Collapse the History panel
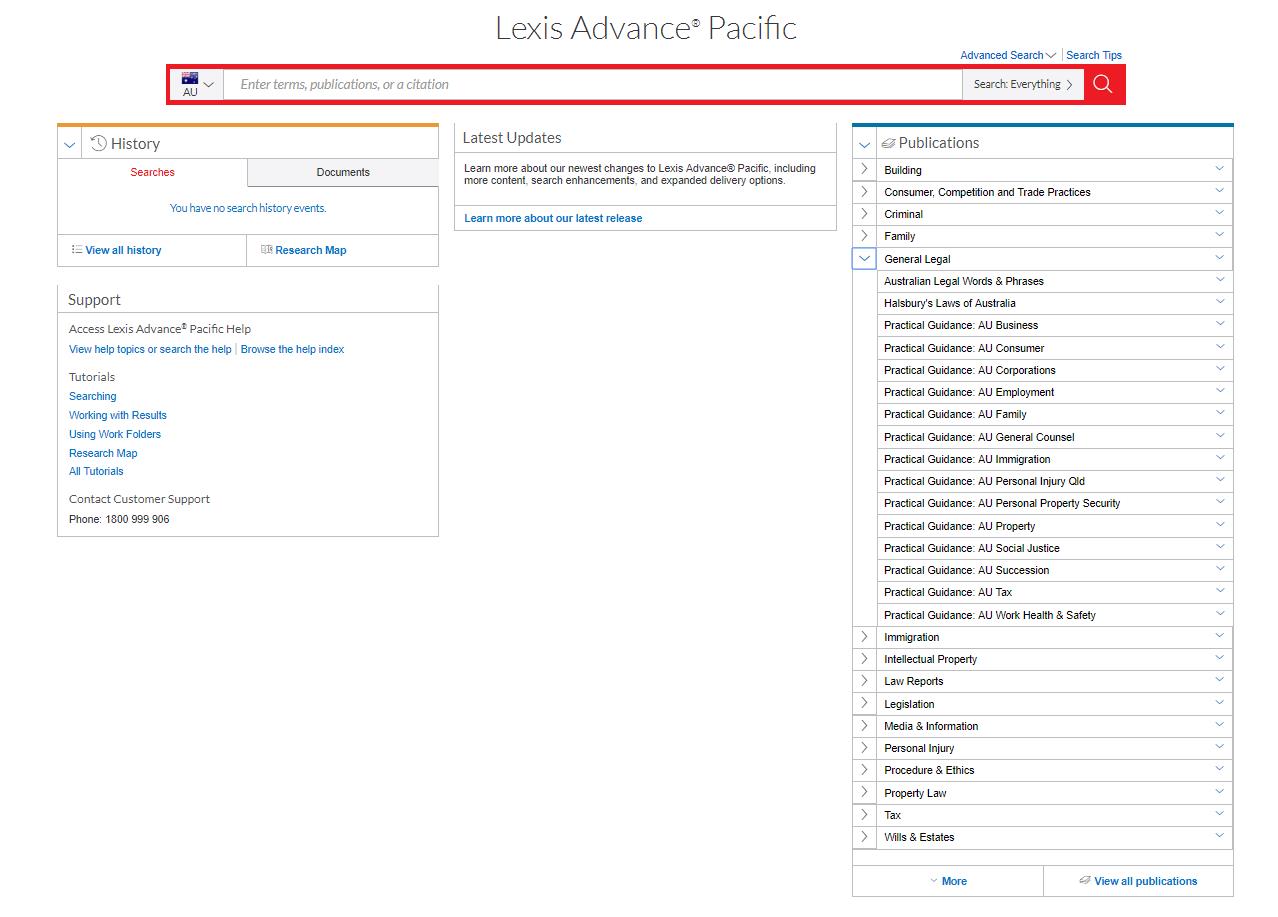Screen dimensions: 1278x917 tap(68, 143)
